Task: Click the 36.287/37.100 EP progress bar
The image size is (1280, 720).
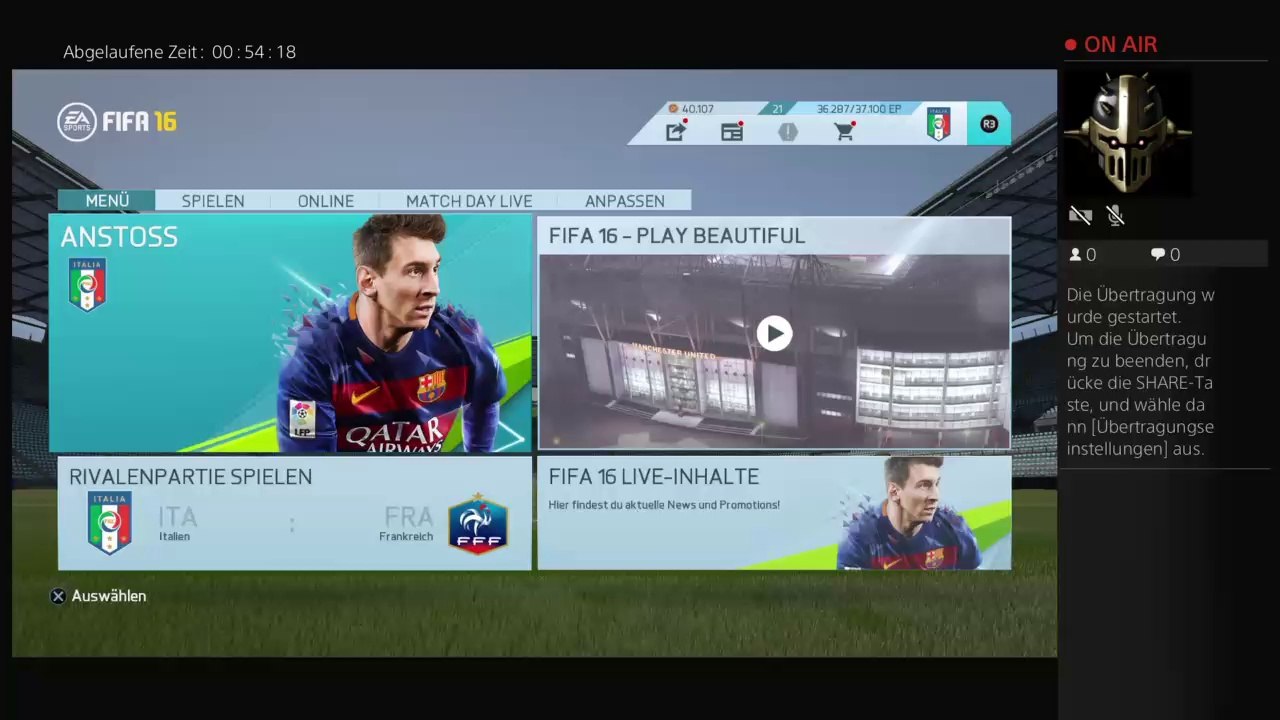Action: point(858,109)
